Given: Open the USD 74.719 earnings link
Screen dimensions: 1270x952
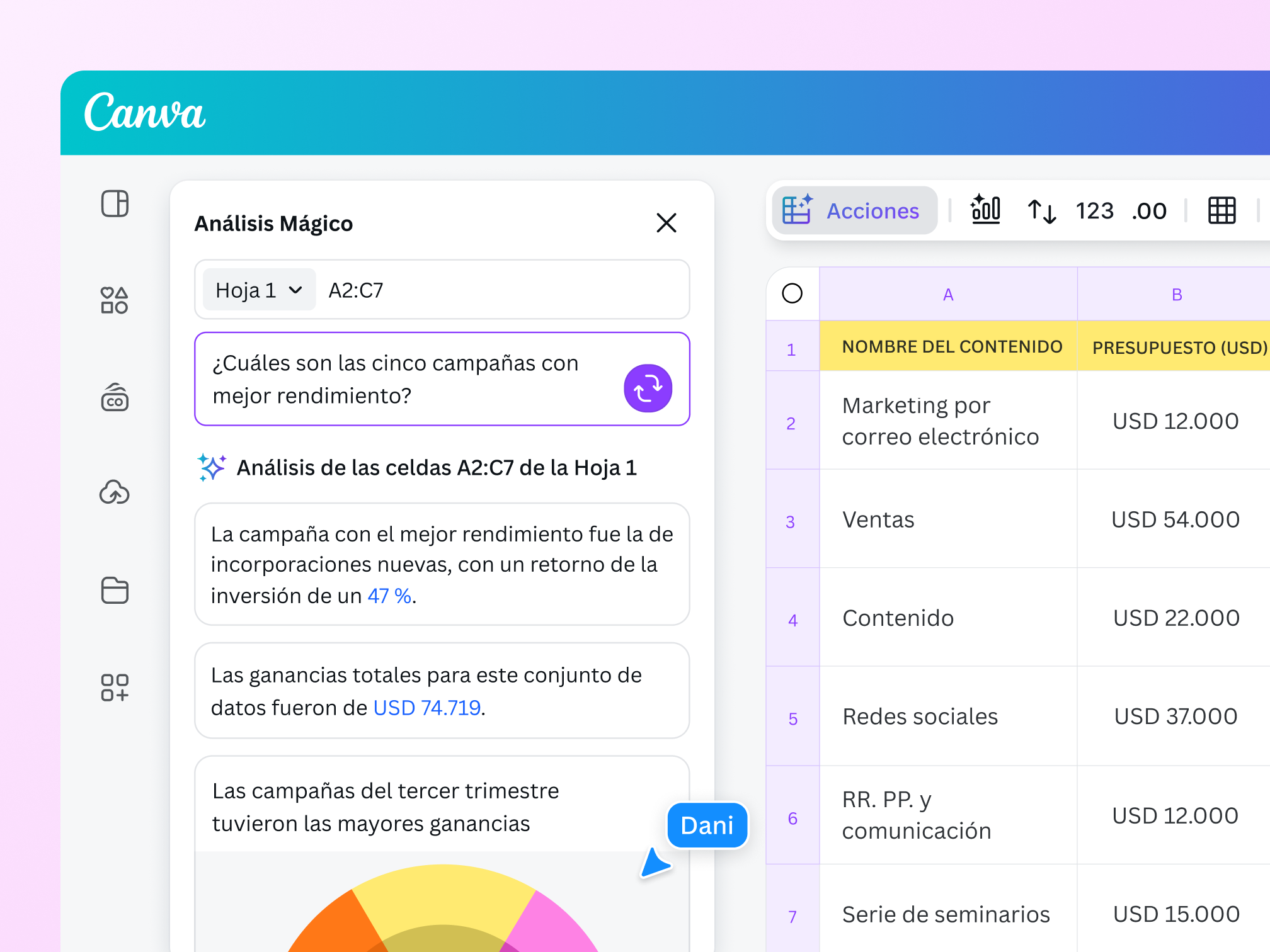Looking at the screenshot, I should 426,707.
